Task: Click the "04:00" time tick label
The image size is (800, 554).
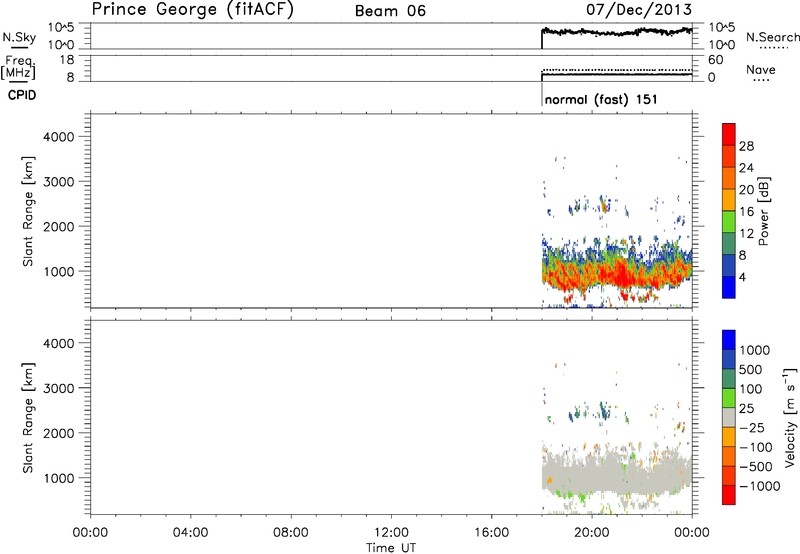Action: pyautogui.click(x=190, y=533)
